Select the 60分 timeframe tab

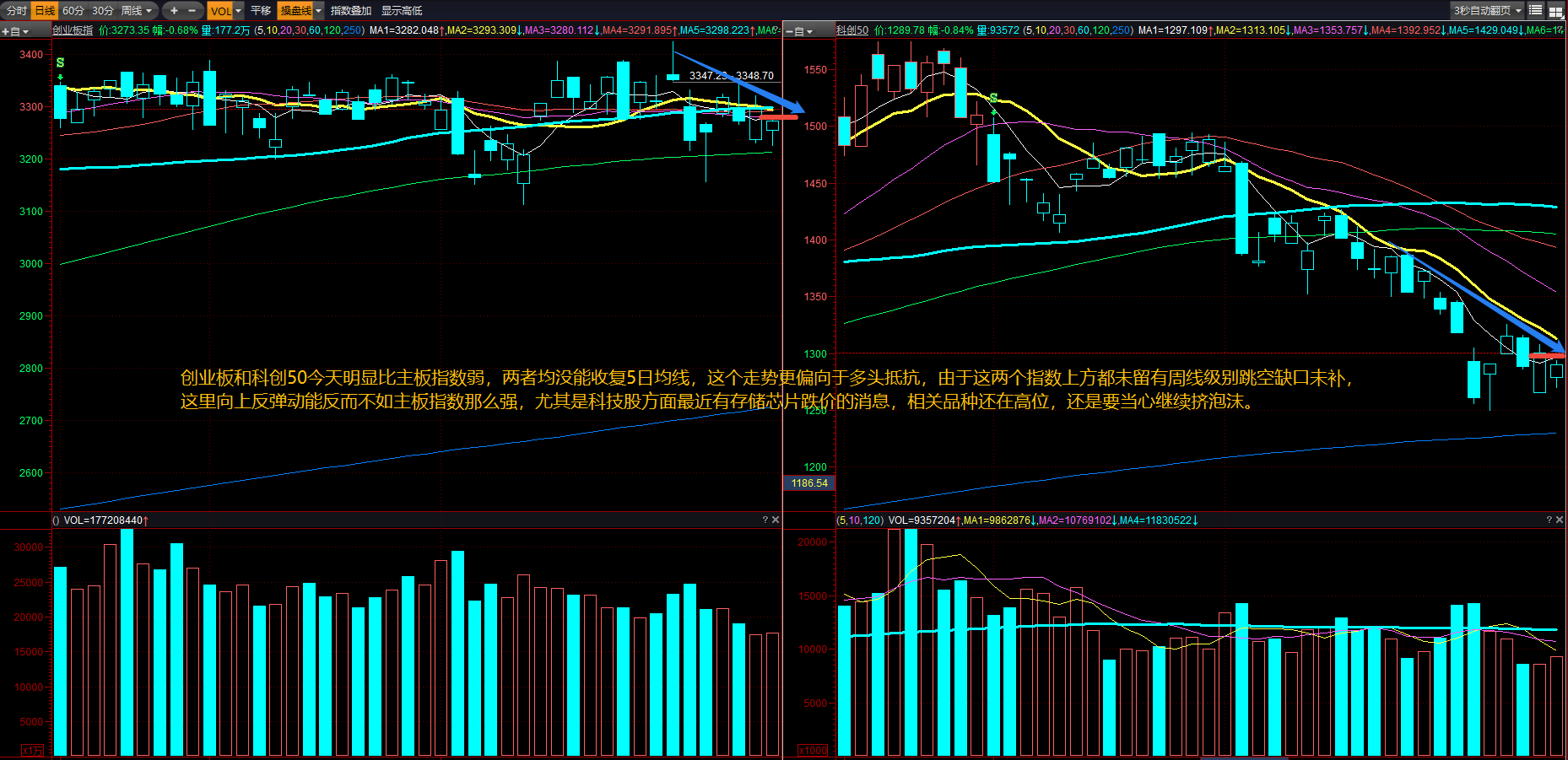coord(73,11)
